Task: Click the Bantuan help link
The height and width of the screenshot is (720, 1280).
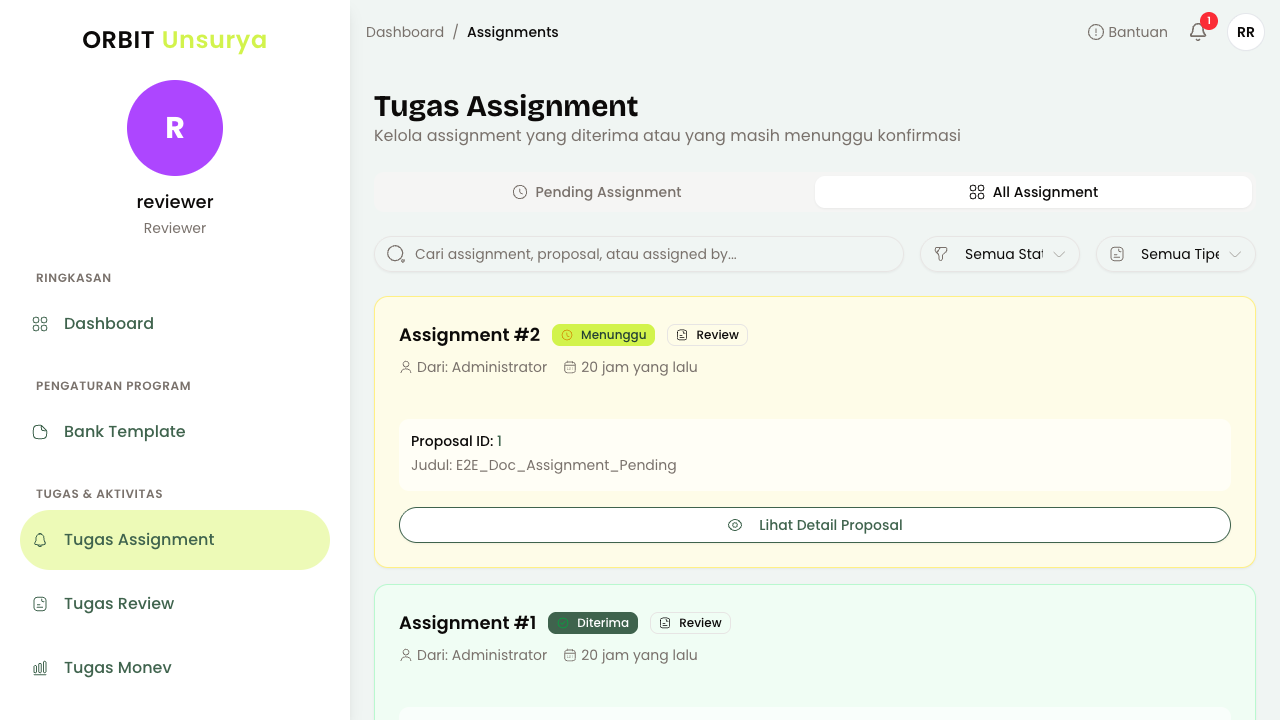Action: tap(1128, 32)
